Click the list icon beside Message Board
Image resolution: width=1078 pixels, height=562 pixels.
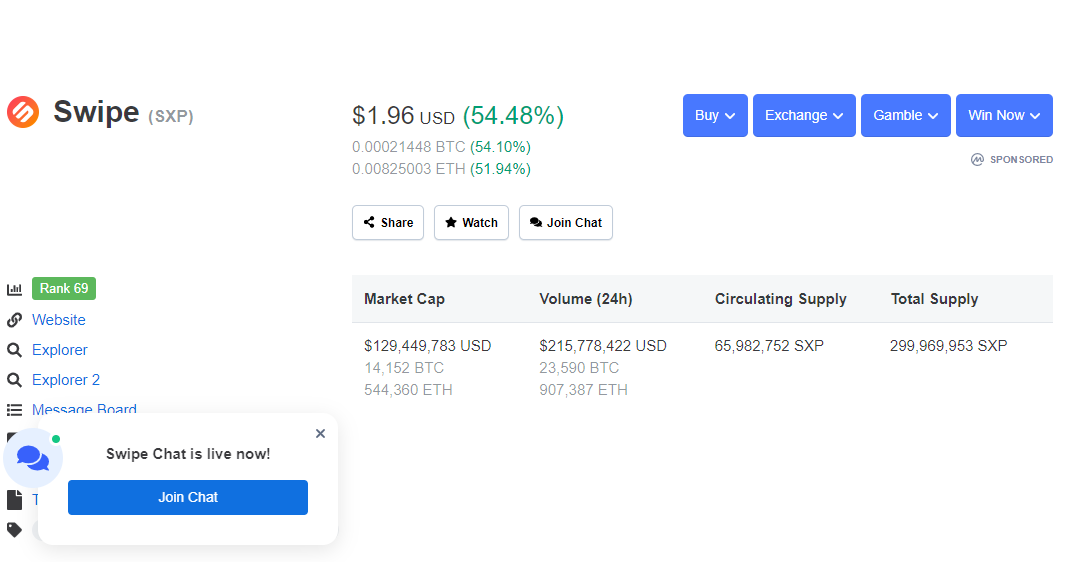tap(14, 410)
